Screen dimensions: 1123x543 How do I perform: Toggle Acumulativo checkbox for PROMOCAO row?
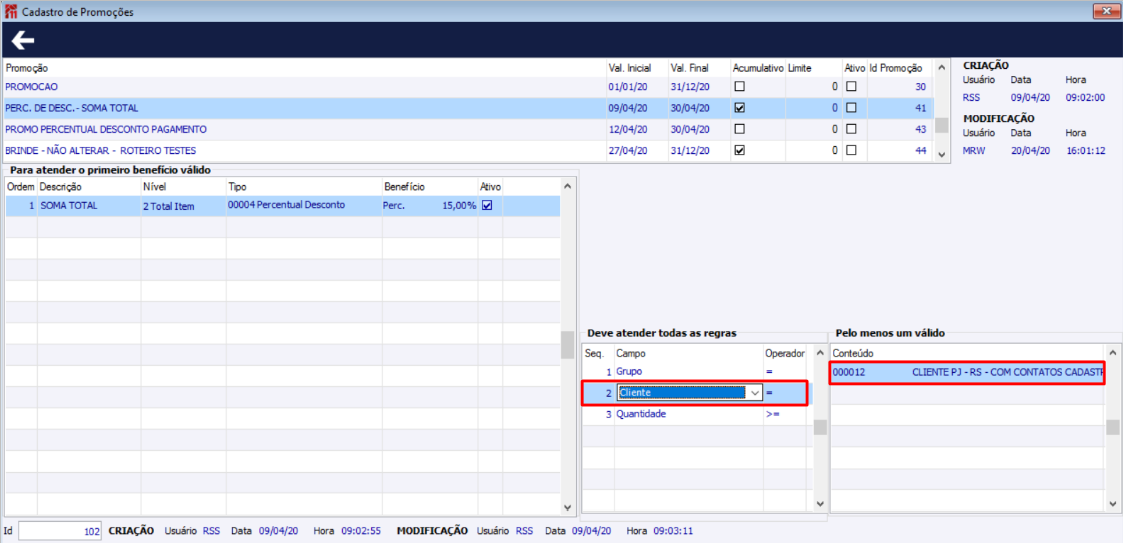click(740, 87)
